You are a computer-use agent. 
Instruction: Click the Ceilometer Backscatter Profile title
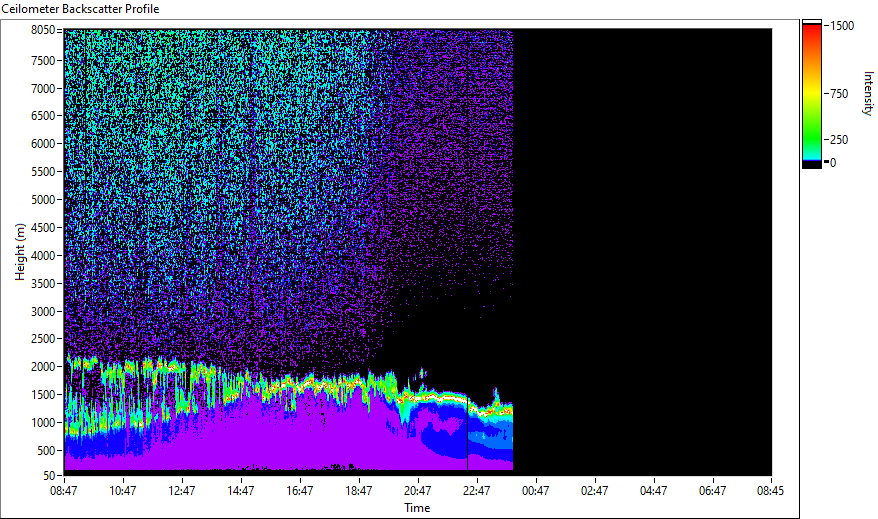click(80, 9)
